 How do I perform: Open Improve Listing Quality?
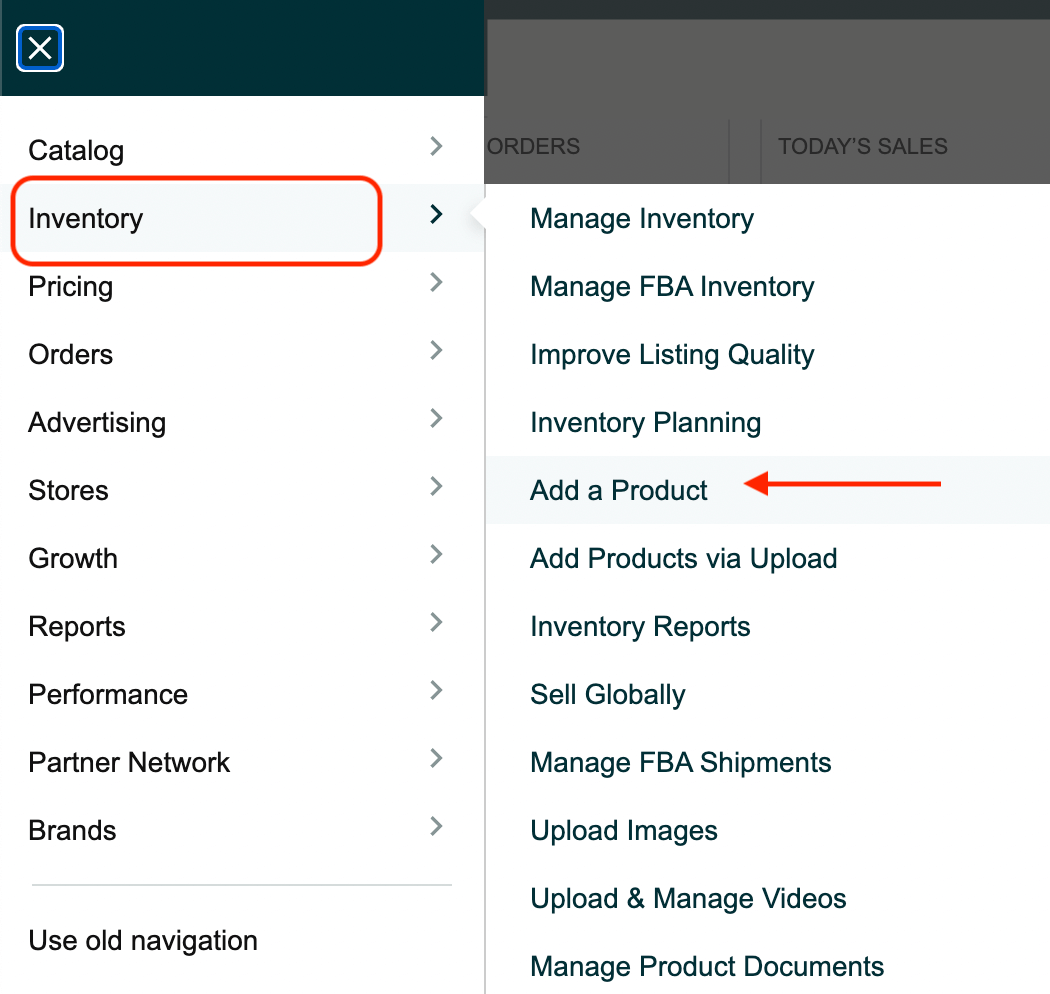click(x=672, y=355)
